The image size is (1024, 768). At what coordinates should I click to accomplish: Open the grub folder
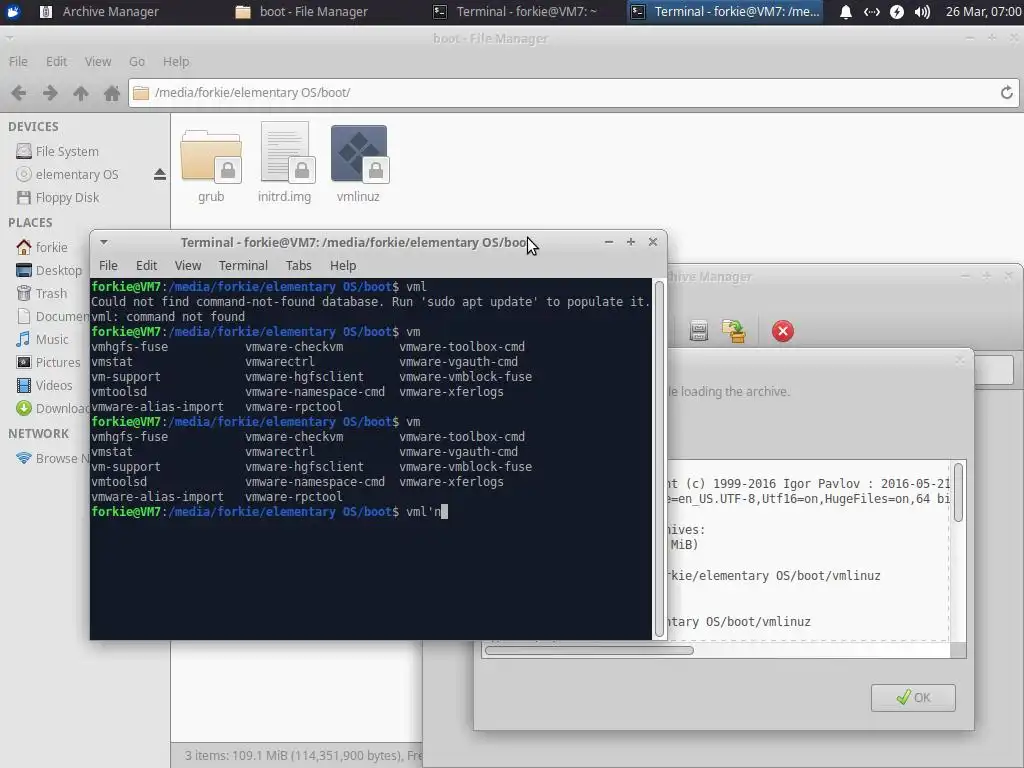pos(211,167)
